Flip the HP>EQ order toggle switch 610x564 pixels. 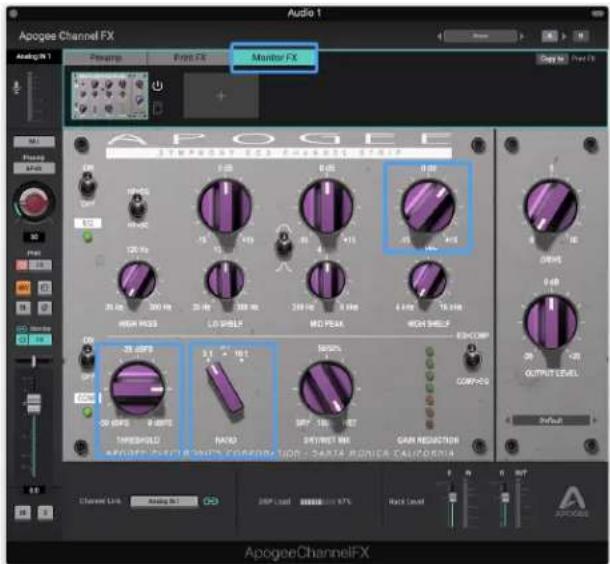(137, 207)
